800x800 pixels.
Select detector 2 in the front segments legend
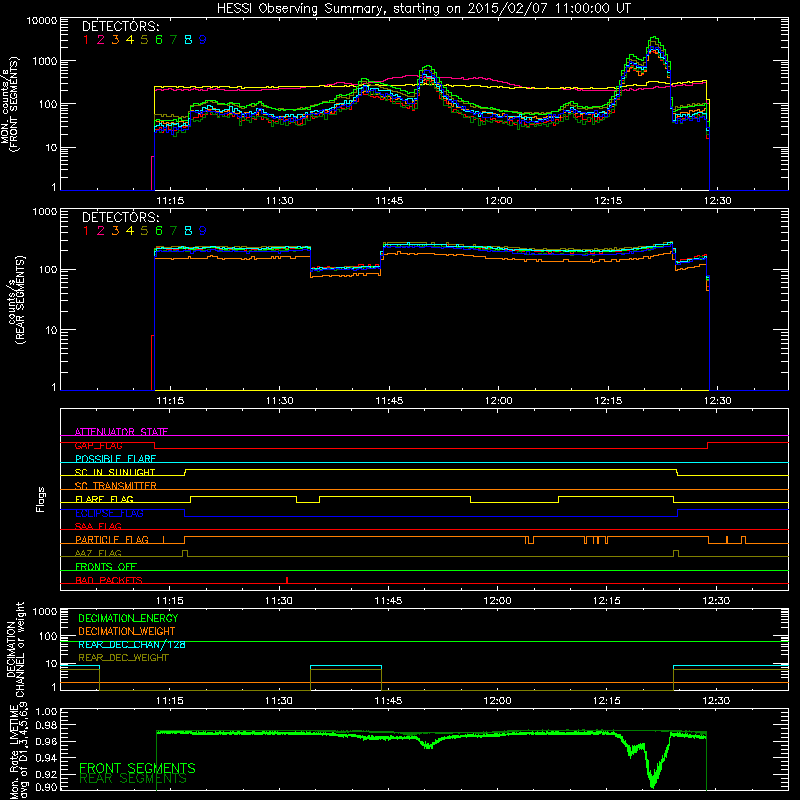coord(101,40)
